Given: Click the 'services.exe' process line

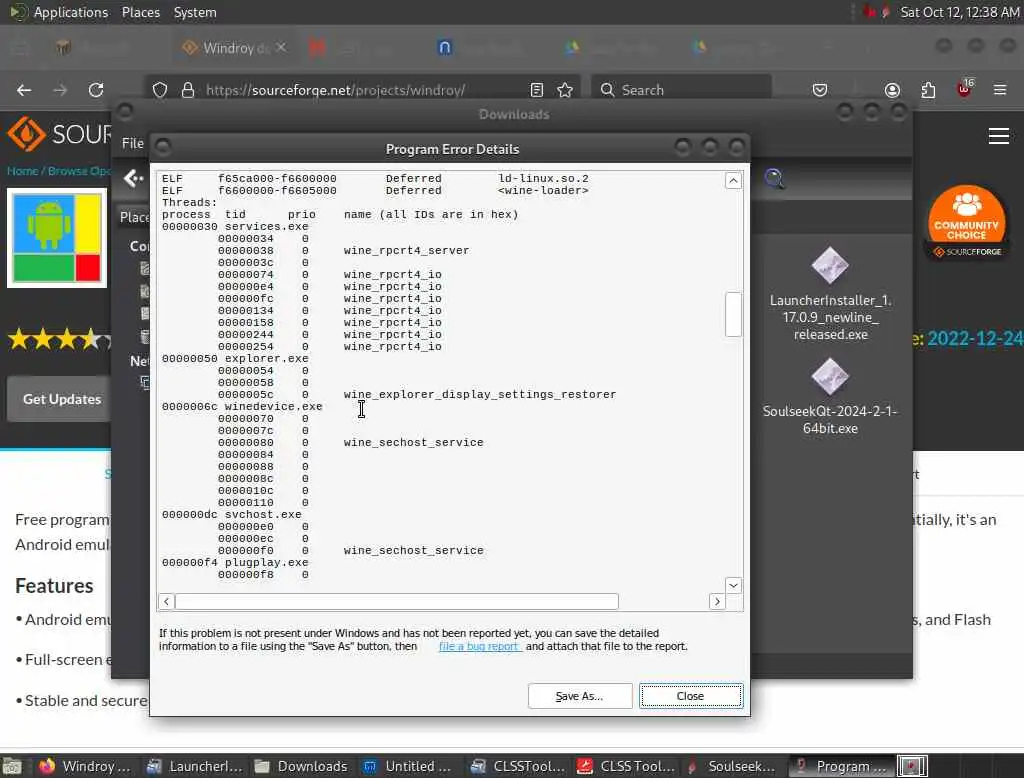Looking at the screenshot, I should click(235, 227).
